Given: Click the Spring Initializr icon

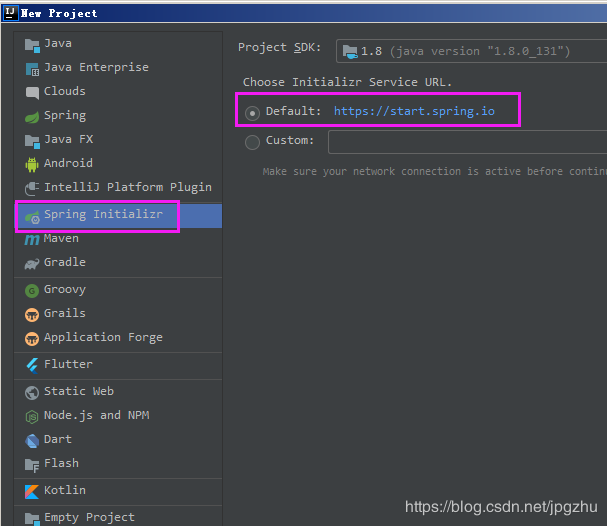Looking at the screenshot, I should pyautogui.click(x=32, y=217).
